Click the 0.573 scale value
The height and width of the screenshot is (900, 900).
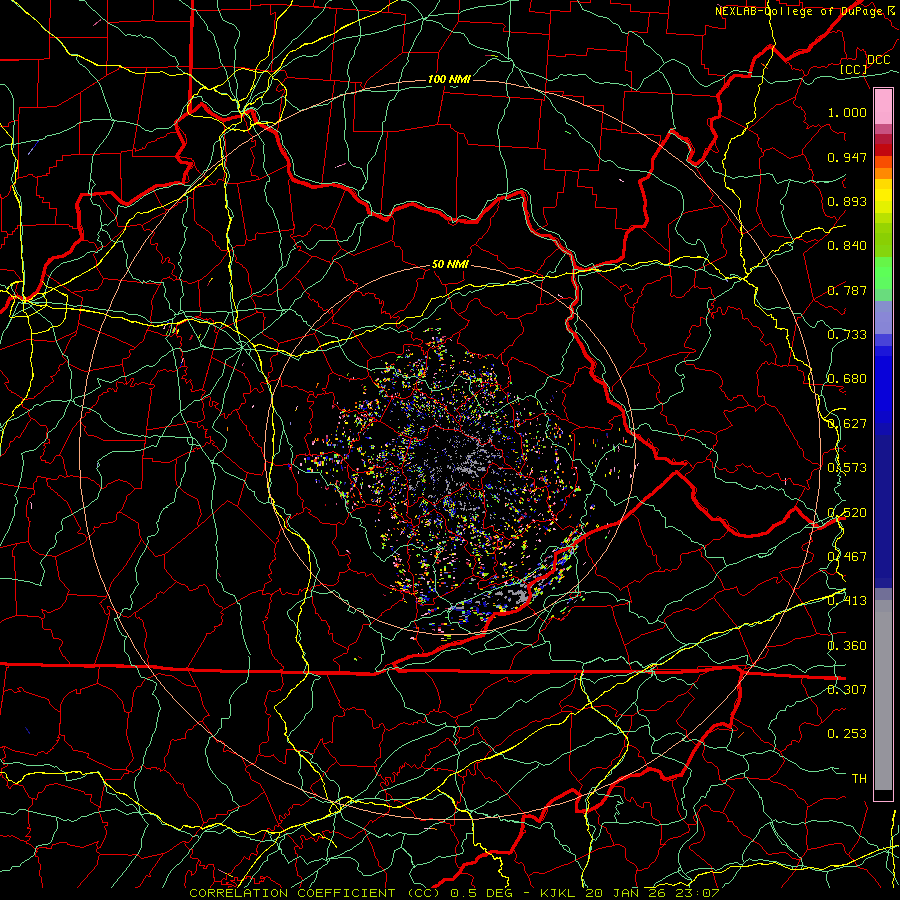847,468
